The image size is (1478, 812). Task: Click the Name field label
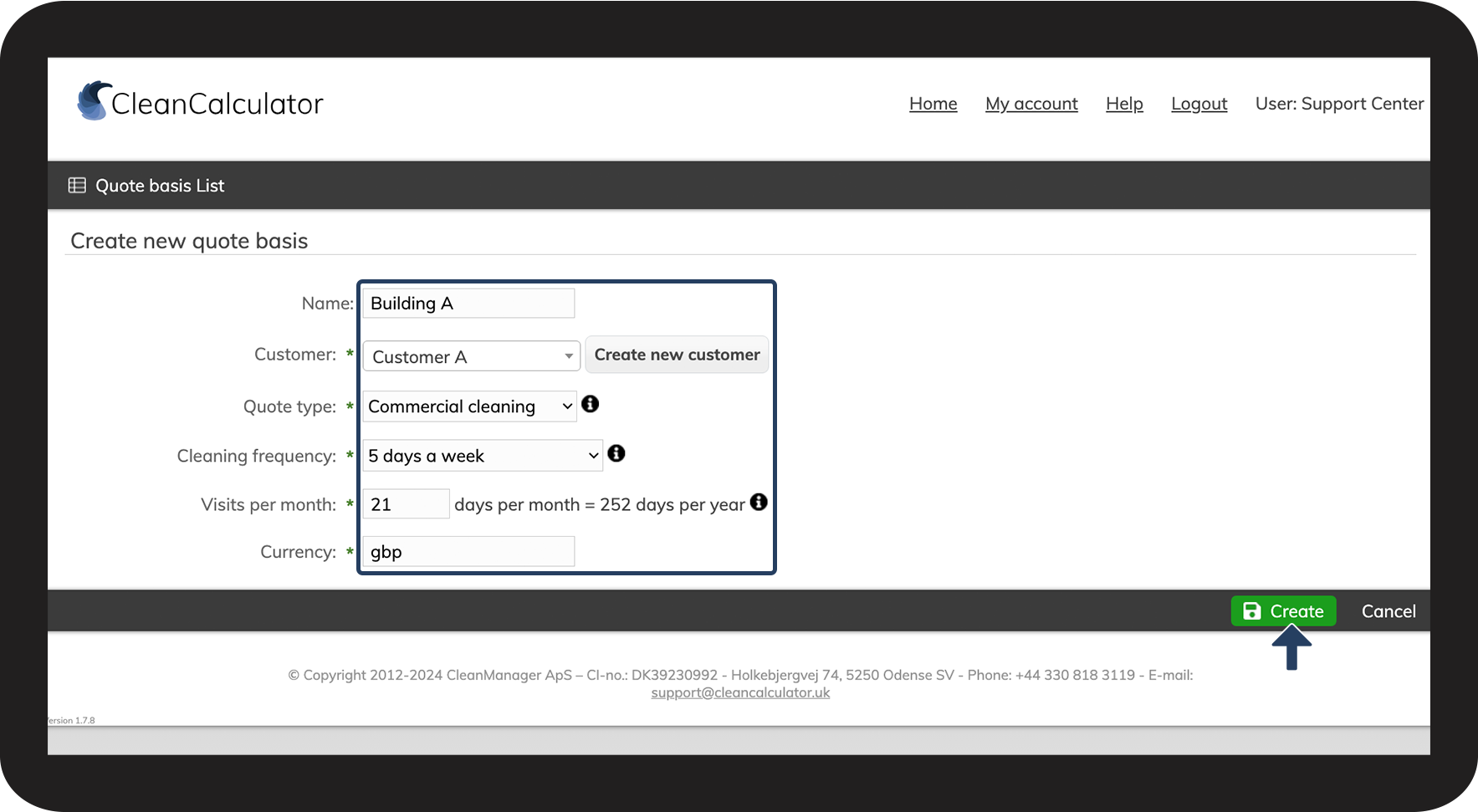(x=328, y=304)
